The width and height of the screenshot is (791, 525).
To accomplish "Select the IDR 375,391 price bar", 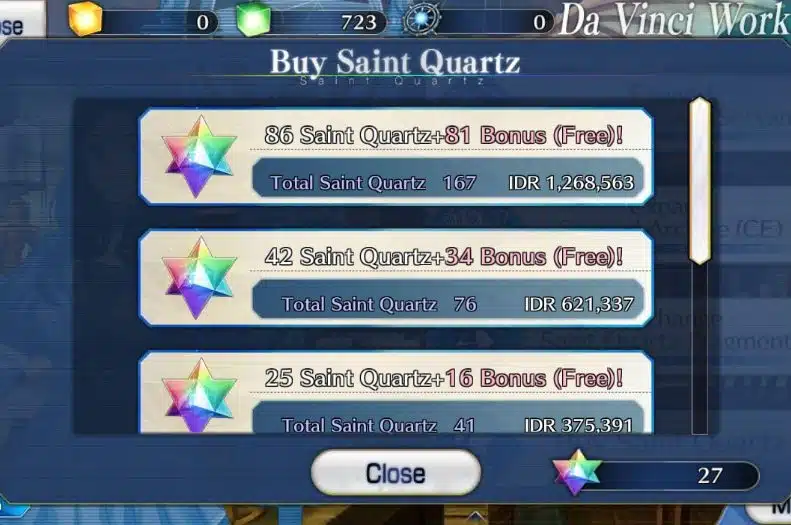I will pos(448,419).
